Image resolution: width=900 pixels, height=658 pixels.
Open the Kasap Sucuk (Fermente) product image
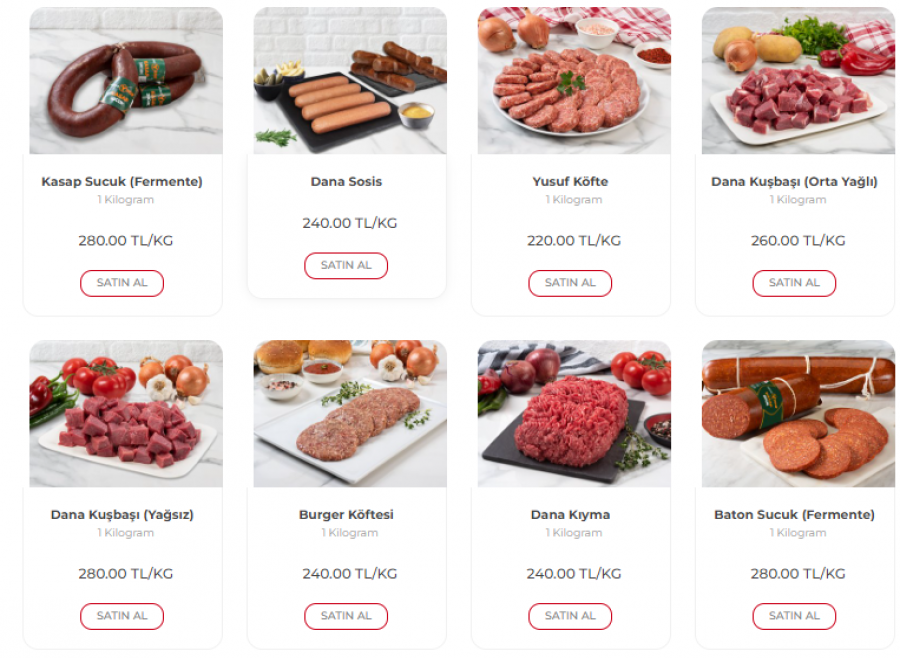(126, 80)
